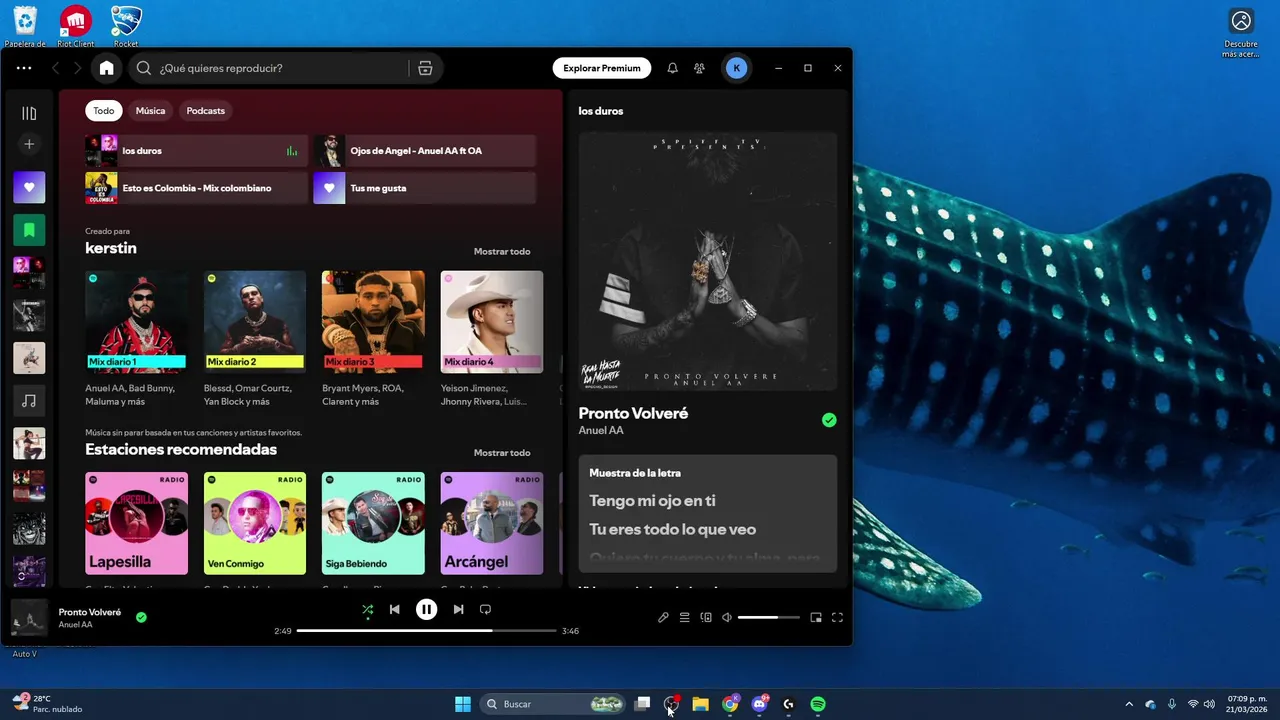Open the mini player

point(816,617)
